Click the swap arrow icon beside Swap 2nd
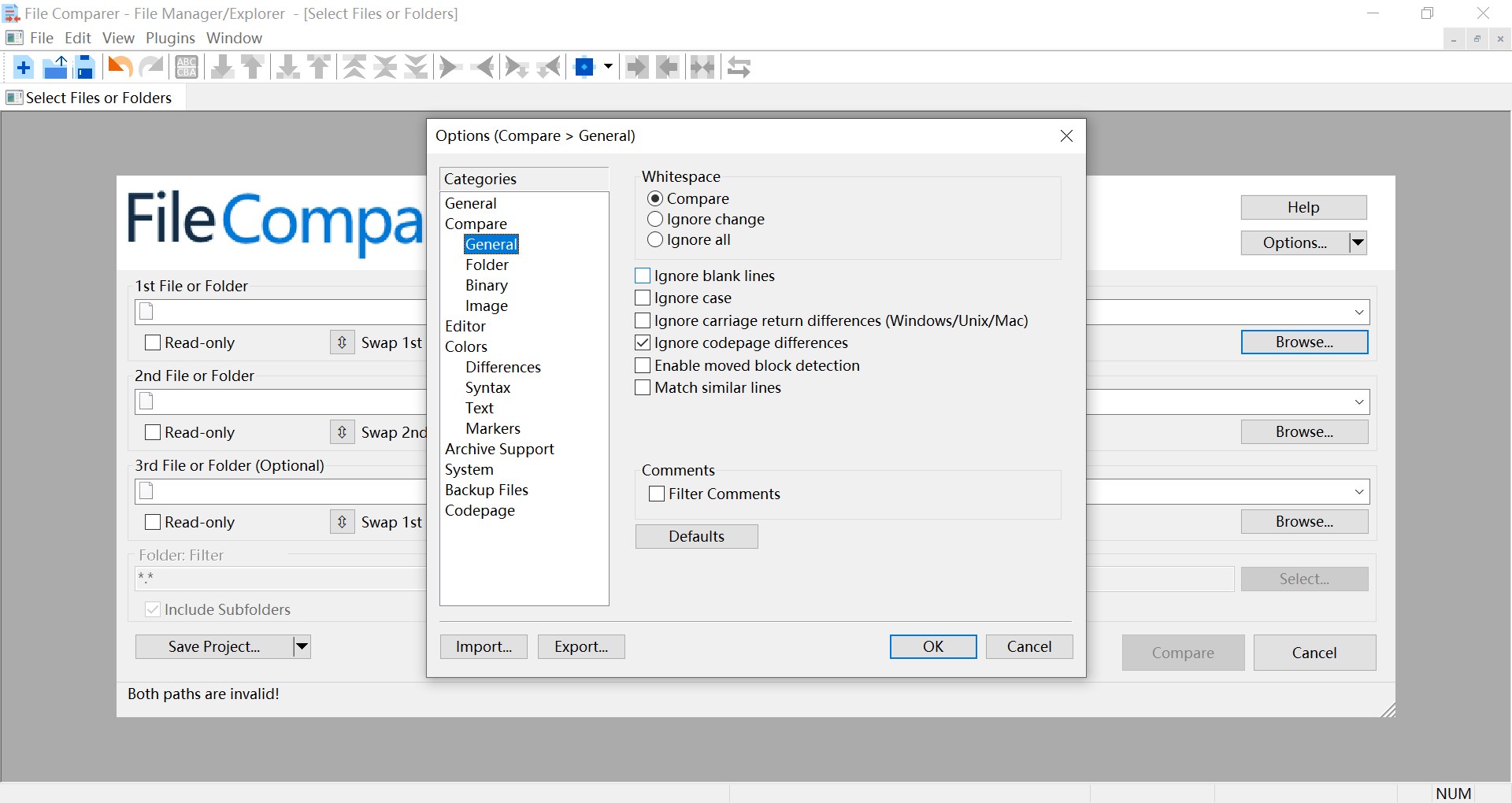 [343, 432]
